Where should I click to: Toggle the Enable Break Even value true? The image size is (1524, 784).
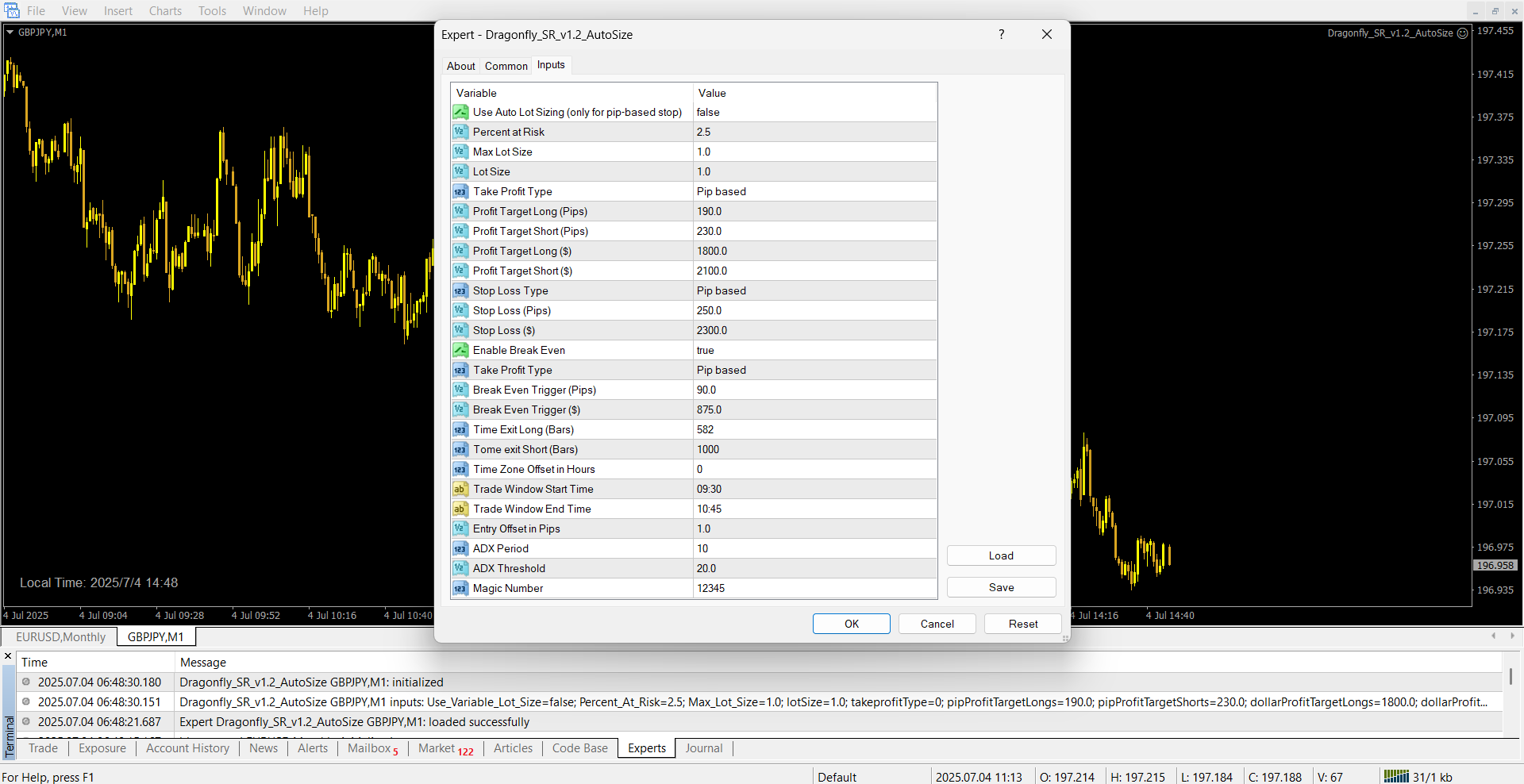point(814,350)
